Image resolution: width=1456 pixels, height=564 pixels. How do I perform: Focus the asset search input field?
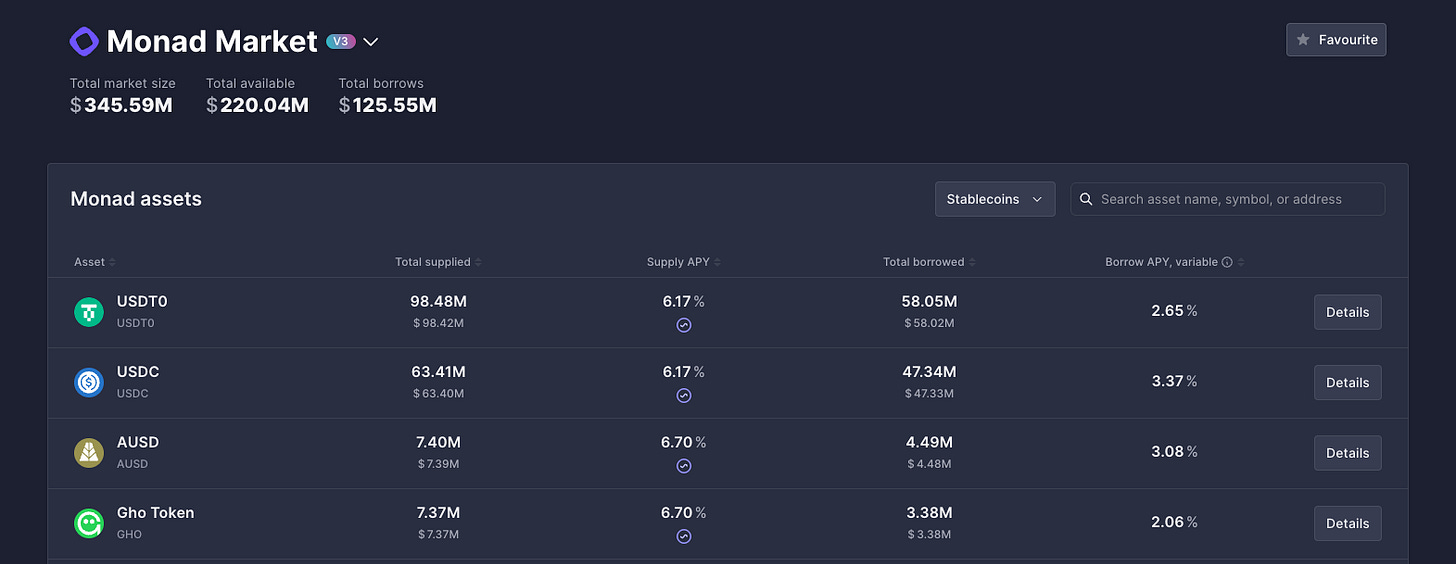(x=1228, y=199)
